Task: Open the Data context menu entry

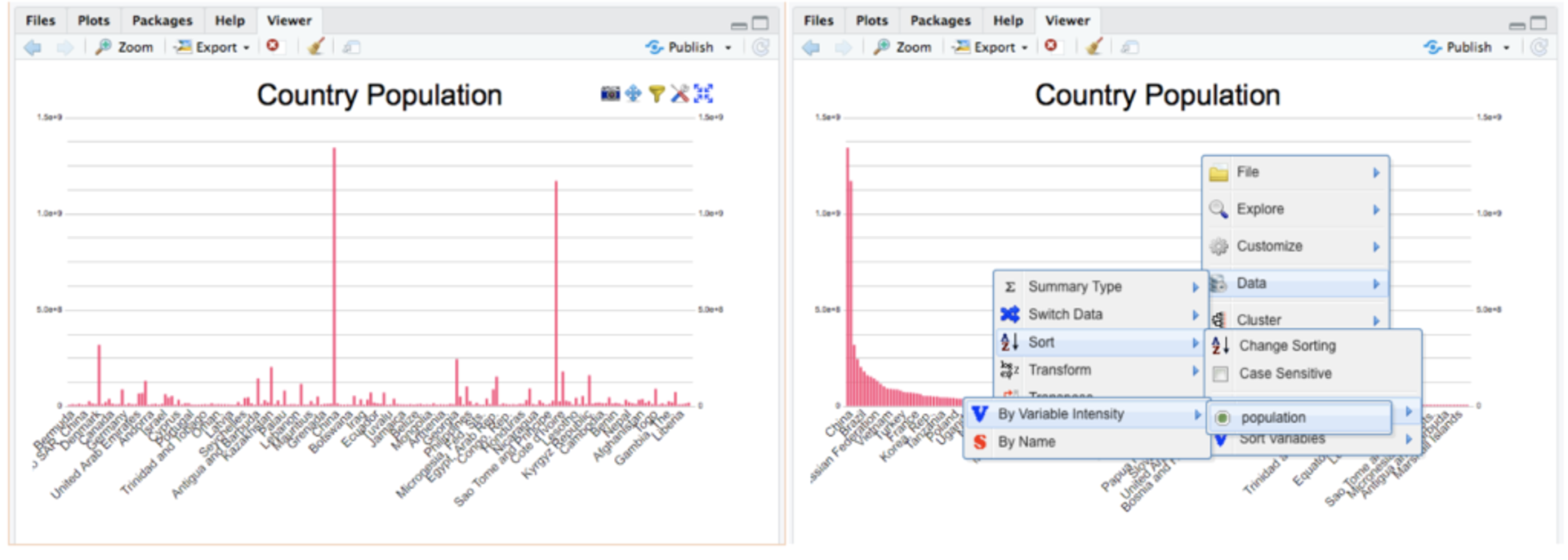Action: [x=1295, y=283]
